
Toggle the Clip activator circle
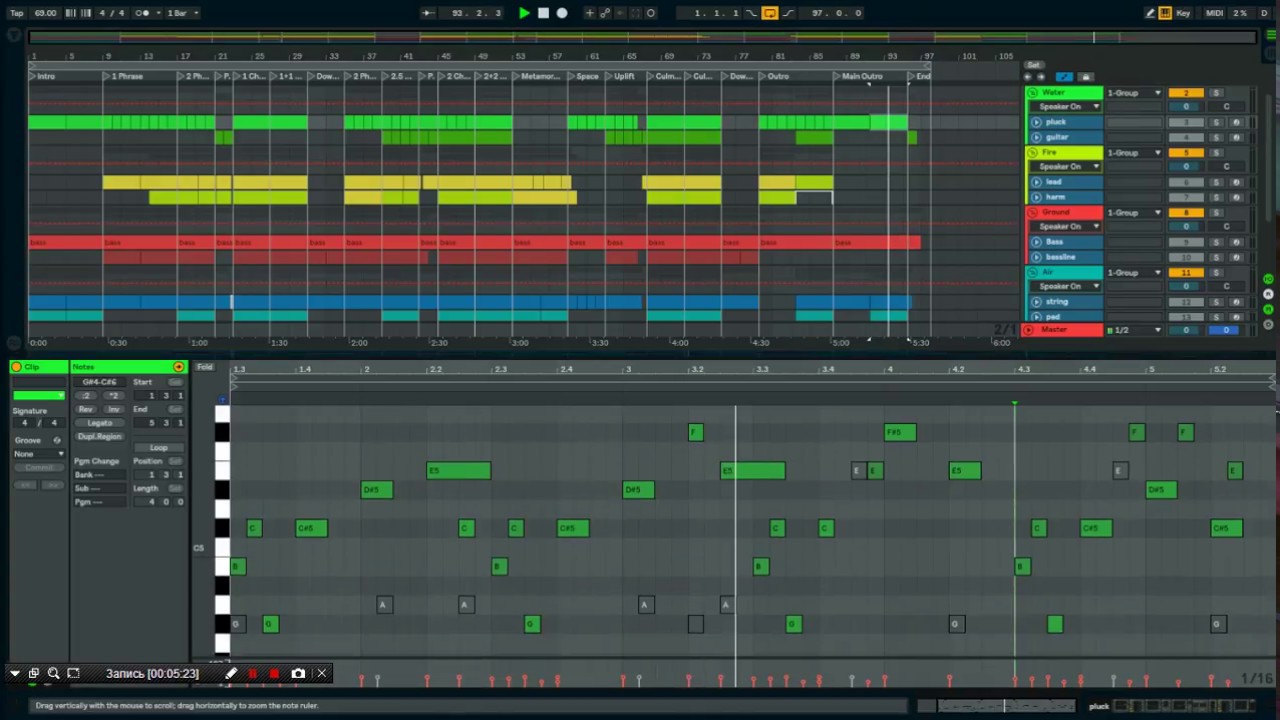(x=17, y=367)
